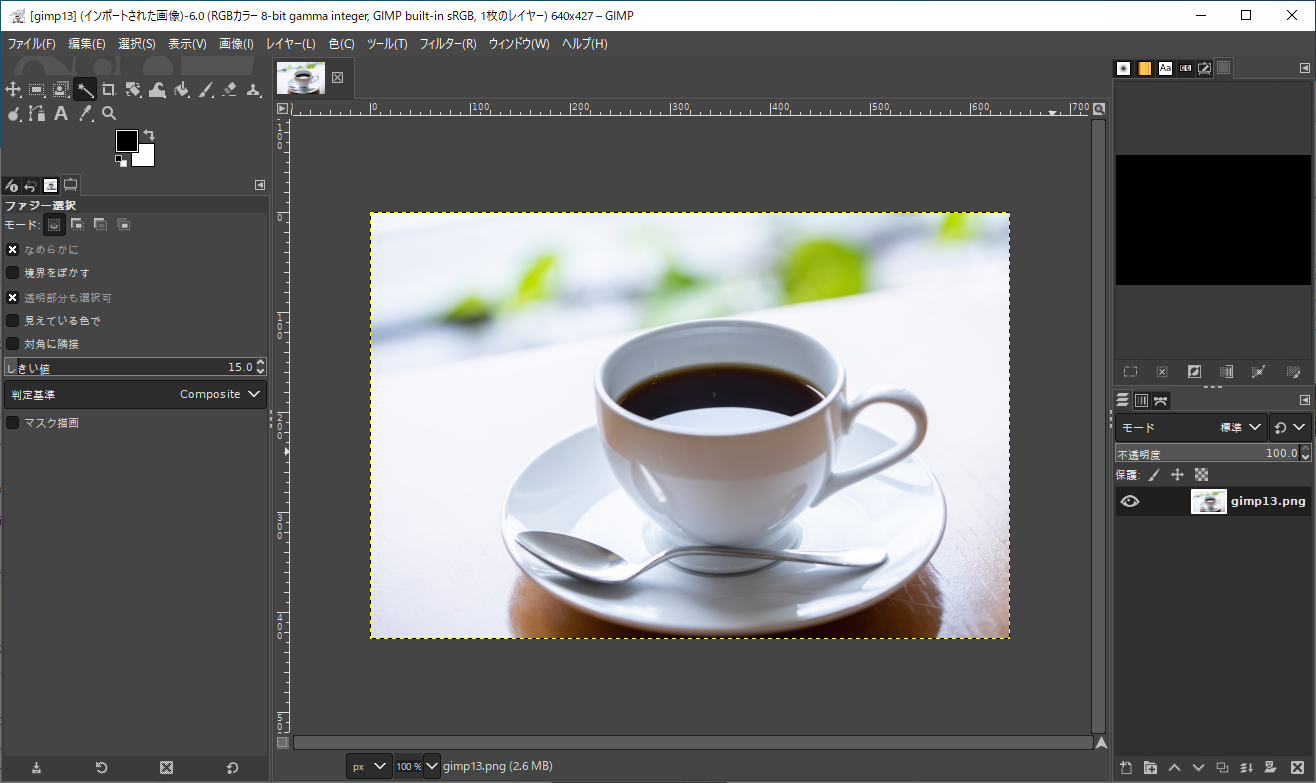
Task: Open the レイヤー(L) menu
Action: (290, 44)
